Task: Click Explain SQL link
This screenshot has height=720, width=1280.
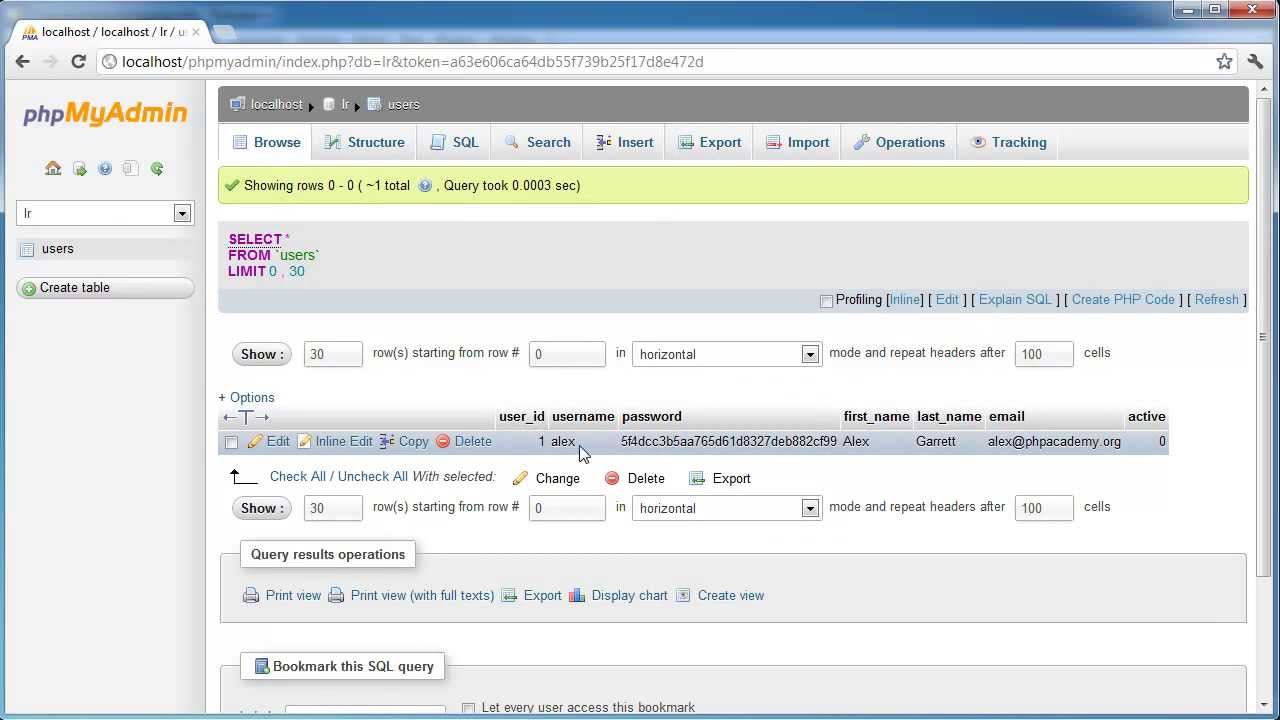Action: pos(1015,299)
